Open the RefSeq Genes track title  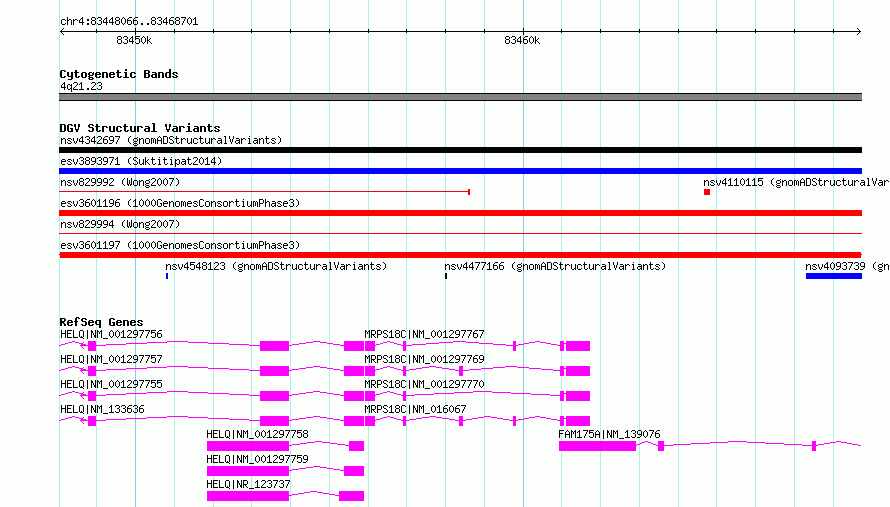pyautogui.click(x=102, y=322)
